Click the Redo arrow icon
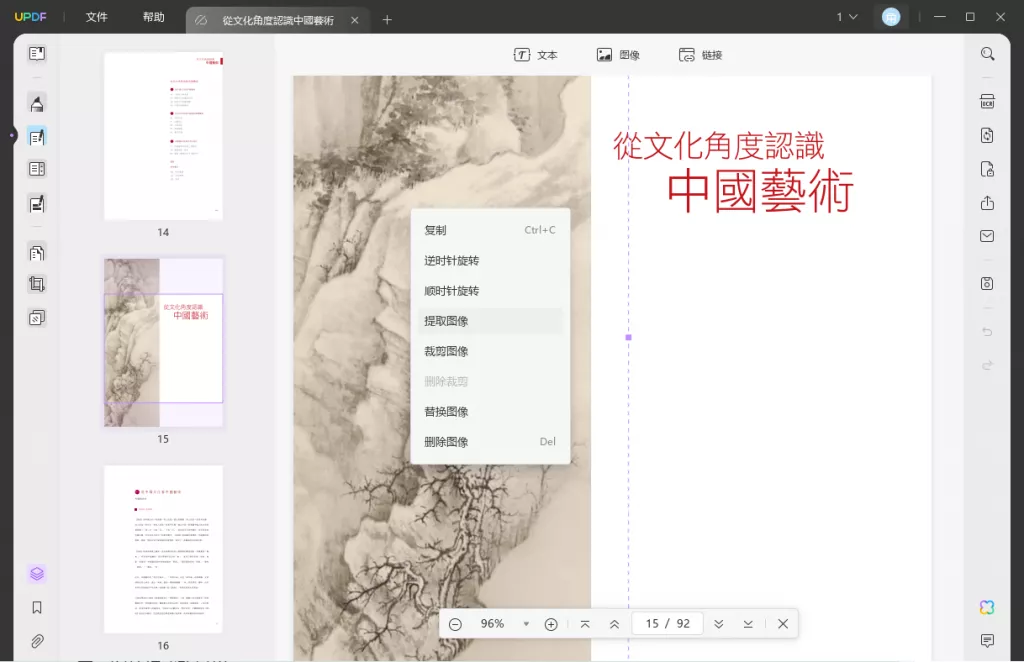The height and width of the screenshot is (662, 1024). point(987,365)
